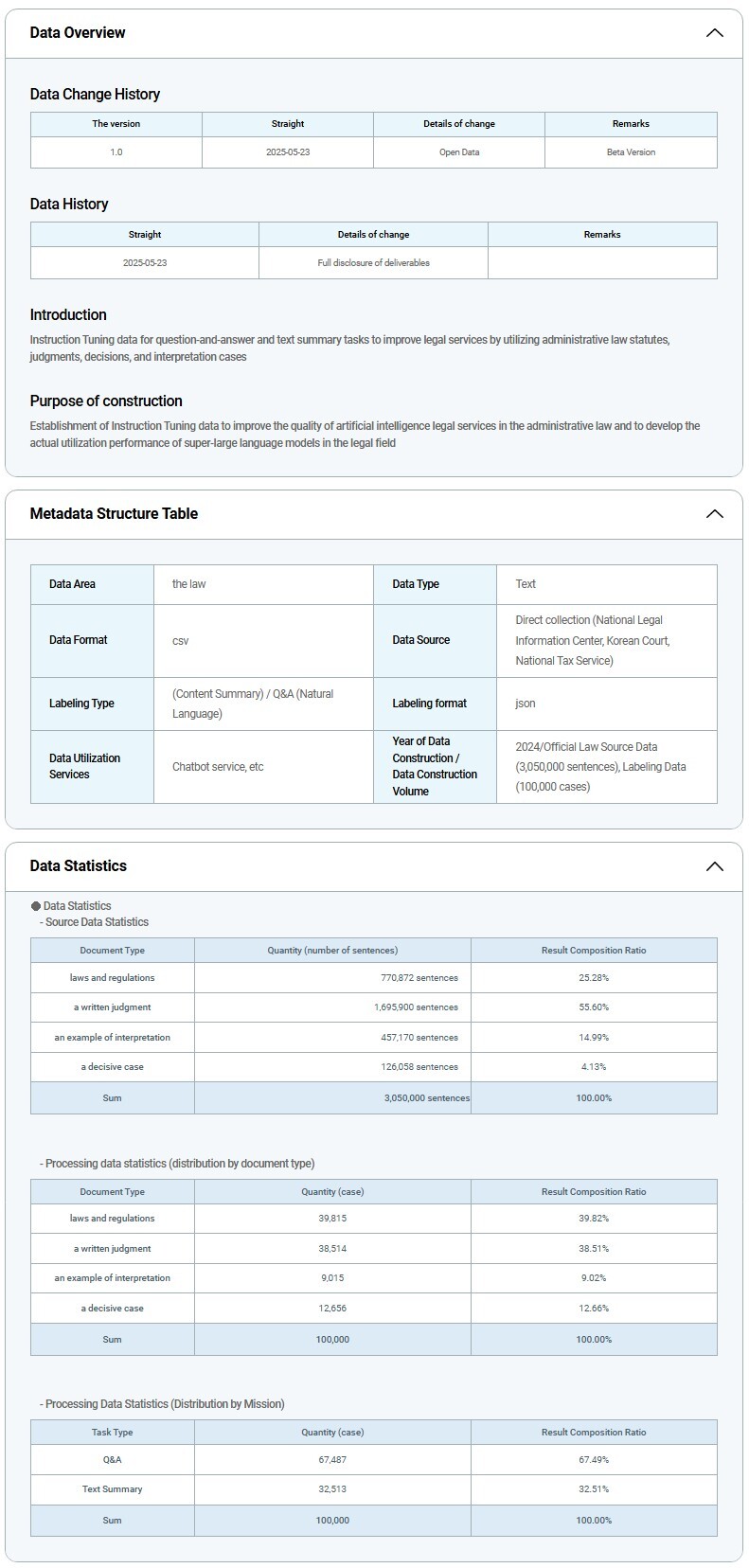Click the 'Open Data' change detail cell

tap(458, 152)
